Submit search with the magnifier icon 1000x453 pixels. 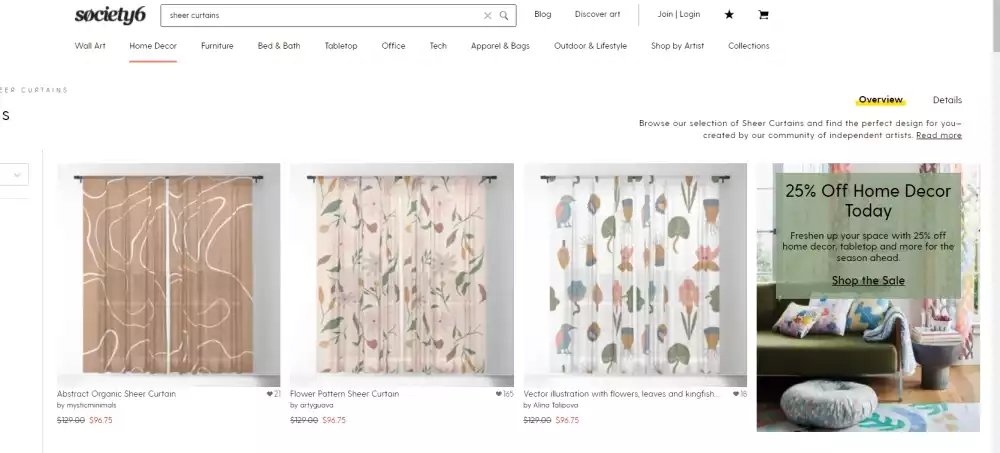pos(504,15)
